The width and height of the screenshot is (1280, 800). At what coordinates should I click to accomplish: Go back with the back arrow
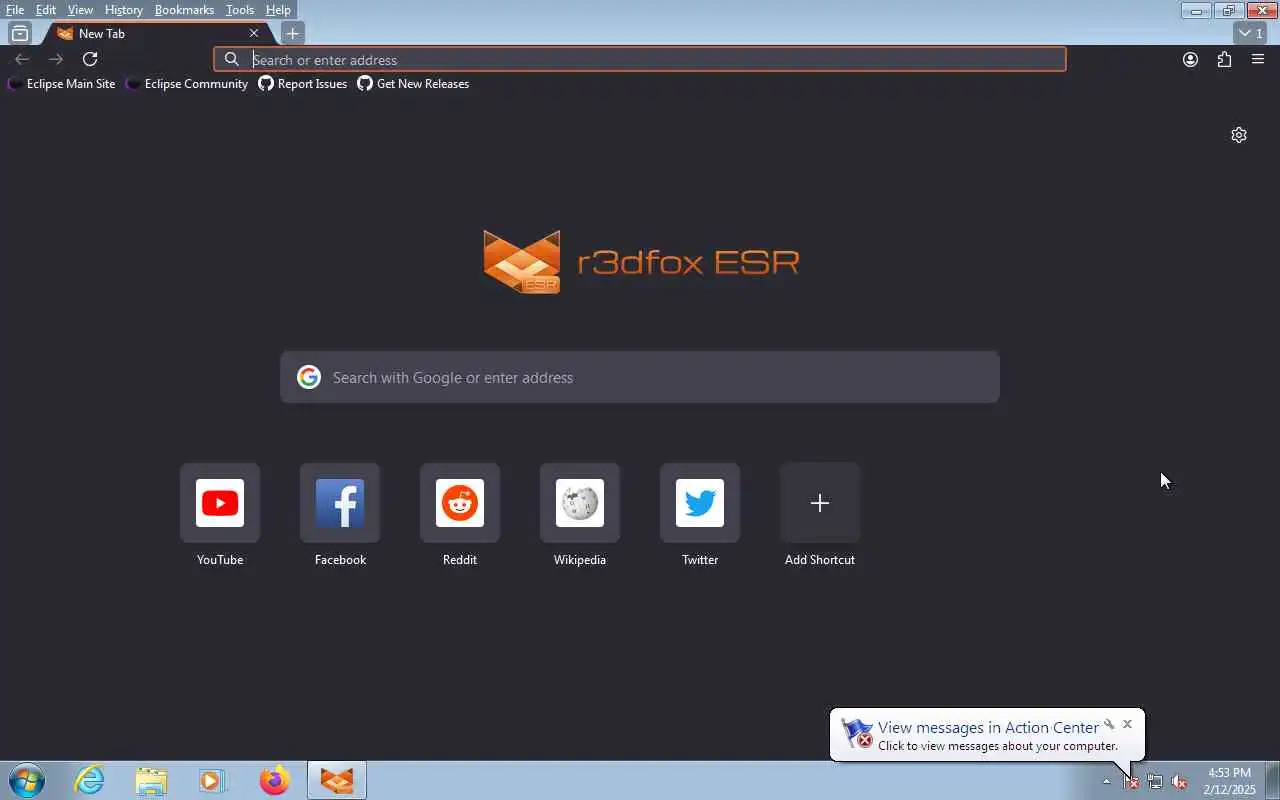tap(22, 59)
